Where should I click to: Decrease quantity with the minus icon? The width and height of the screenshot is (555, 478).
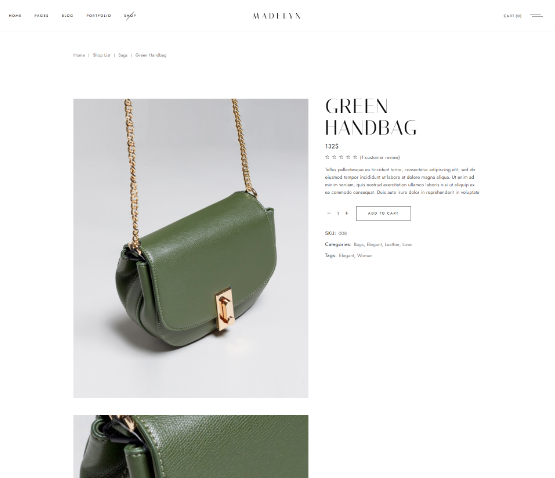coord(329,213)
